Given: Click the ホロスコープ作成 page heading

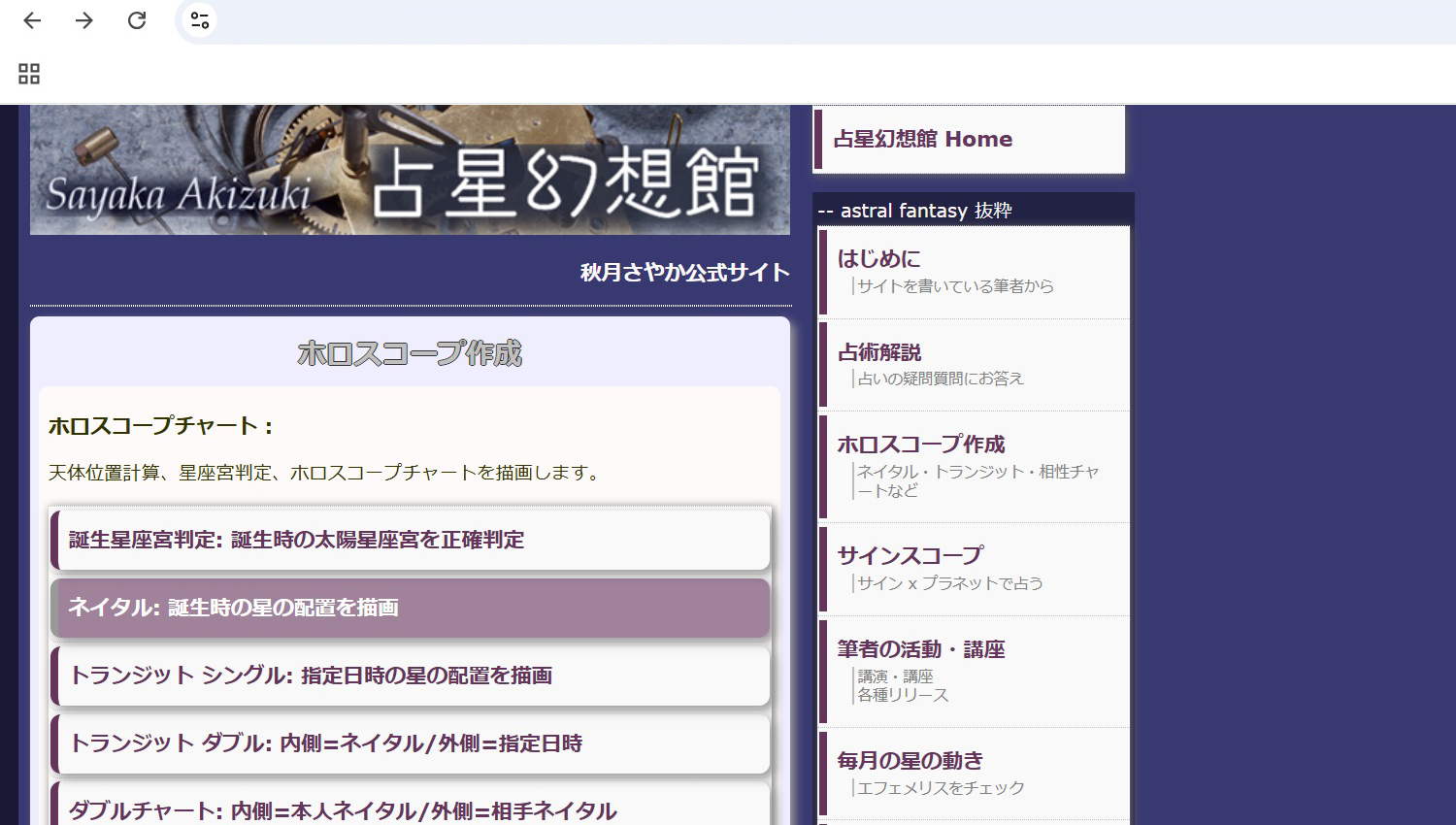Looking at the screenshot, I should point(410,353).
